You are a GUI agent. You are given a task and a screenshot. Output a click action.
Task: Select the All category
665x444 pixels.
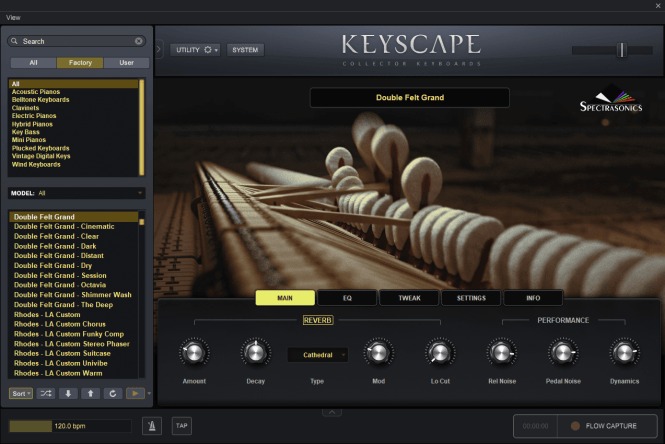pos(73,84)
